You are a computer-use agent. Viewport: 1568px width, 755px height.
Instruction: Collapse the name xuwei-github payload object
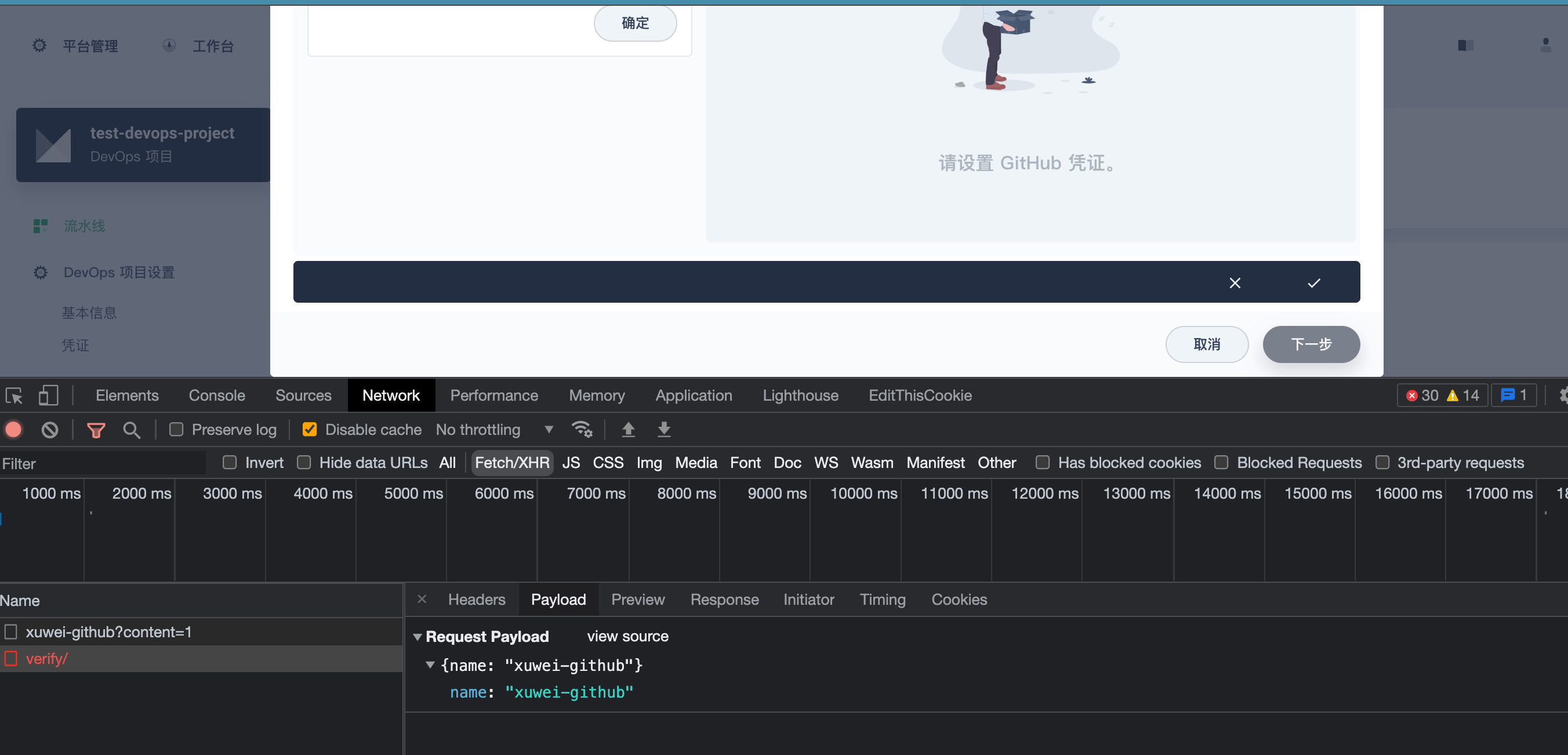pos(430,665)
